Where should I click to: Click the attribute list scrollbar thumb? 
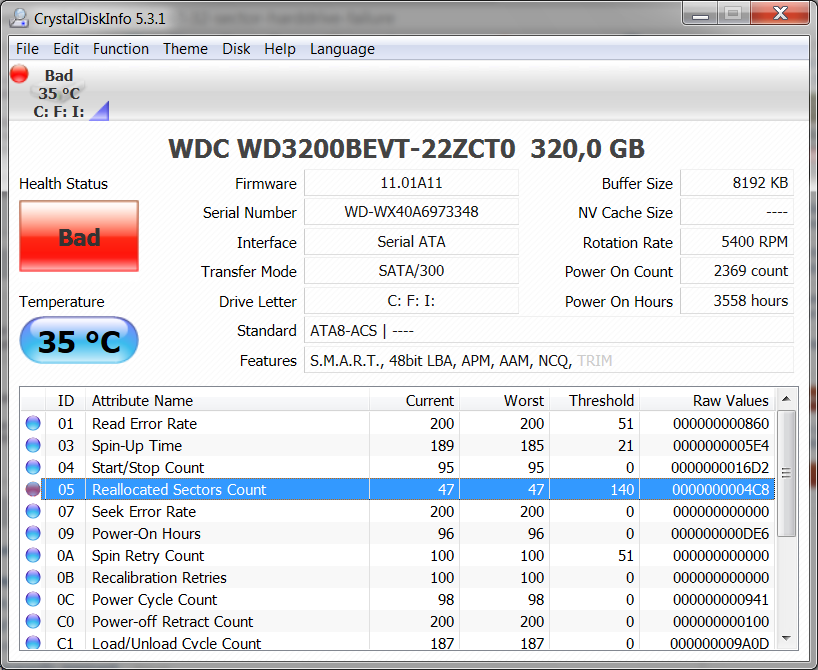tap(786, 473)
